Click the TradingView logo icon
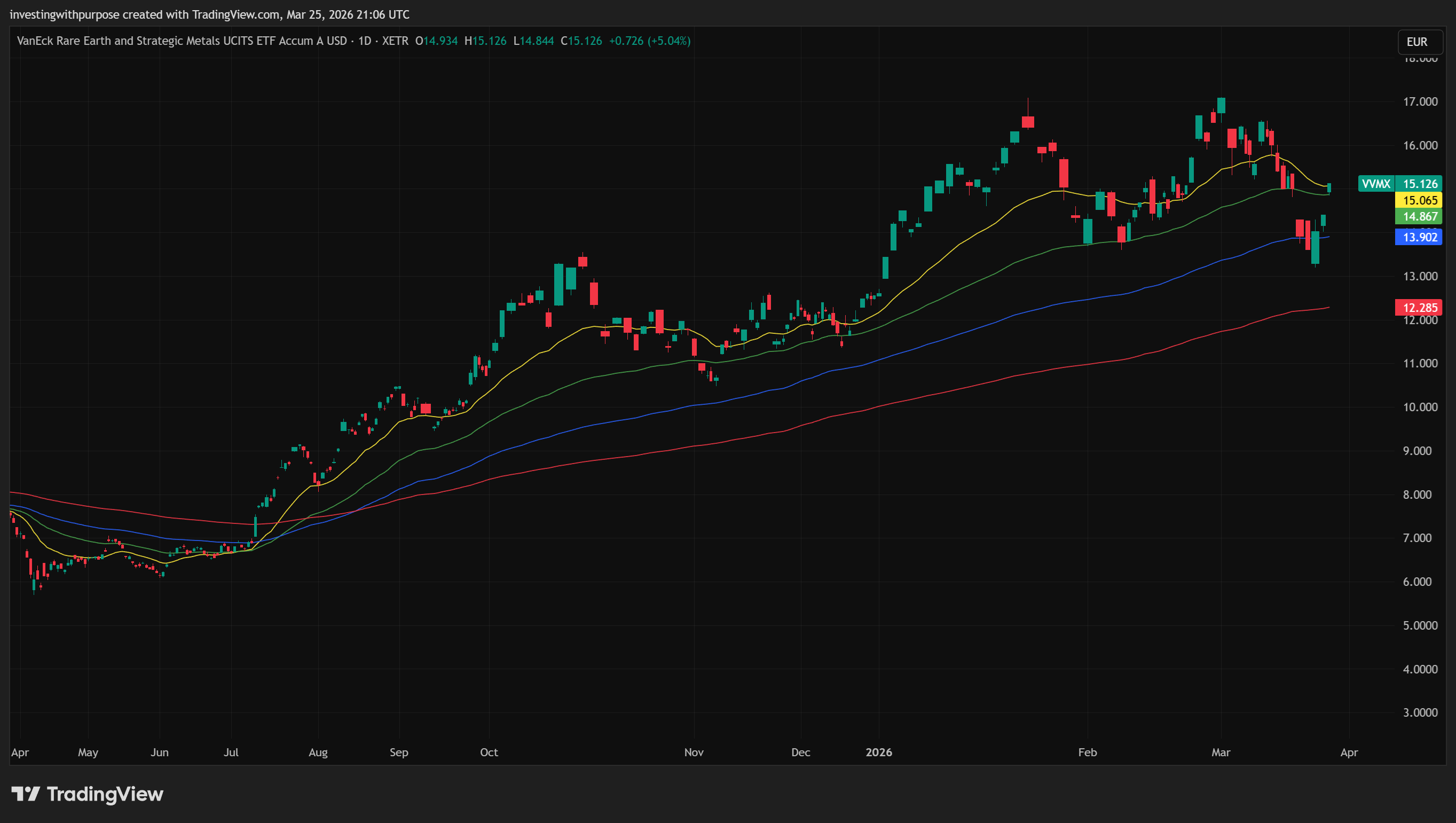 [26, 794]
